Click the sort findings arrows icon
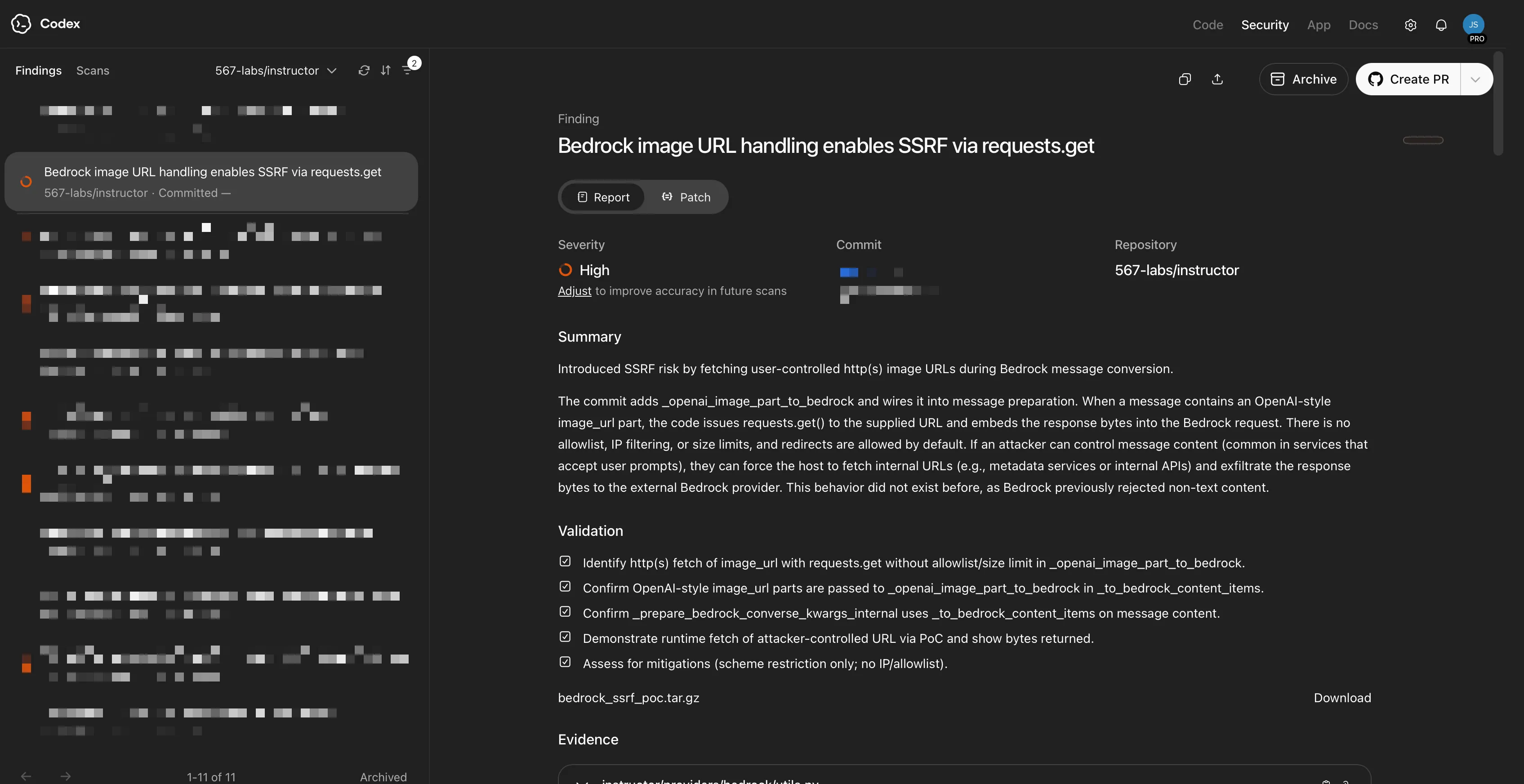The height and width of the screenshot is (784, 1524). (386, 71)
